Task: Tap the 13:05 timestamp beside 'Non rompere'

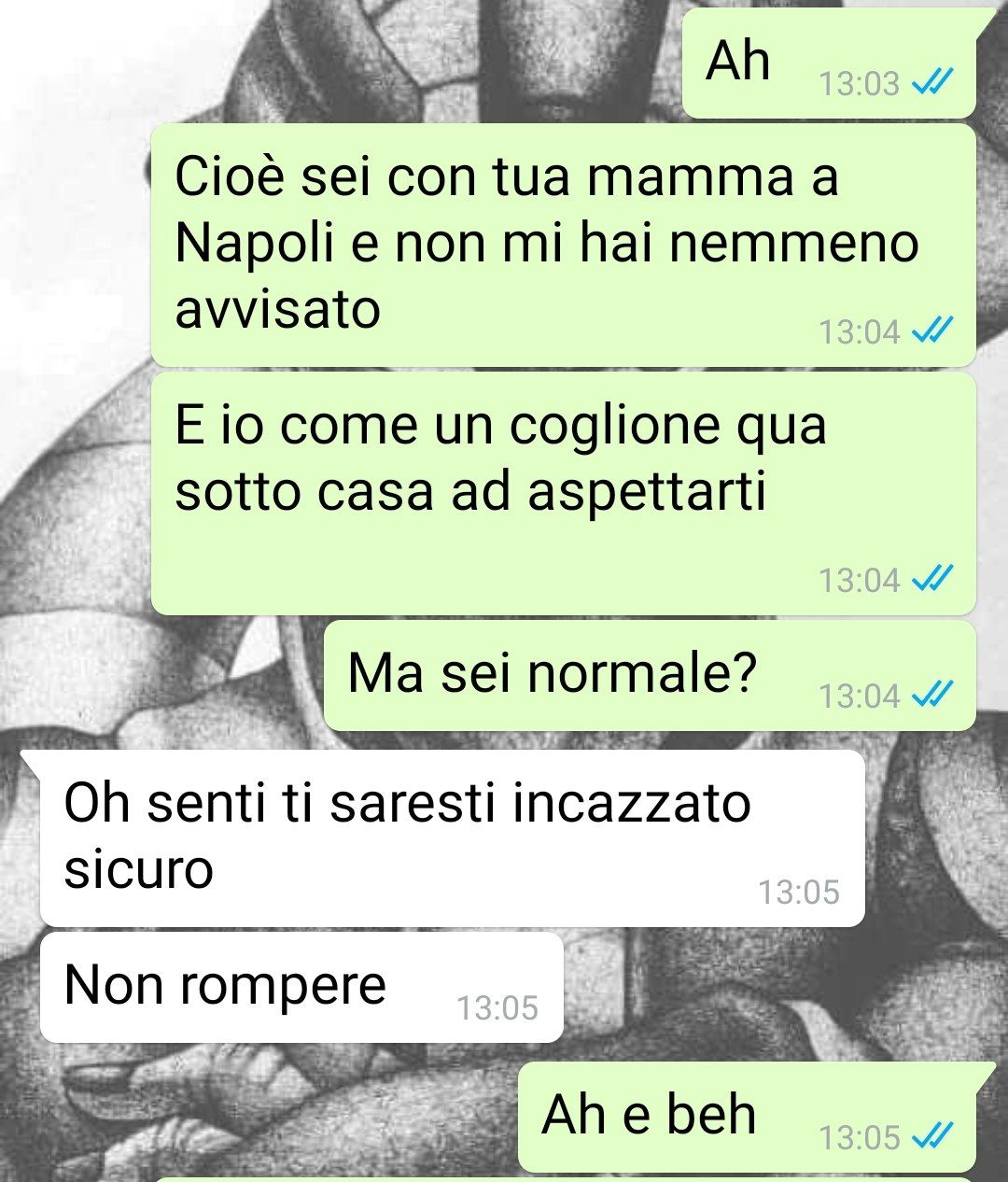Action: (497, 1008)
